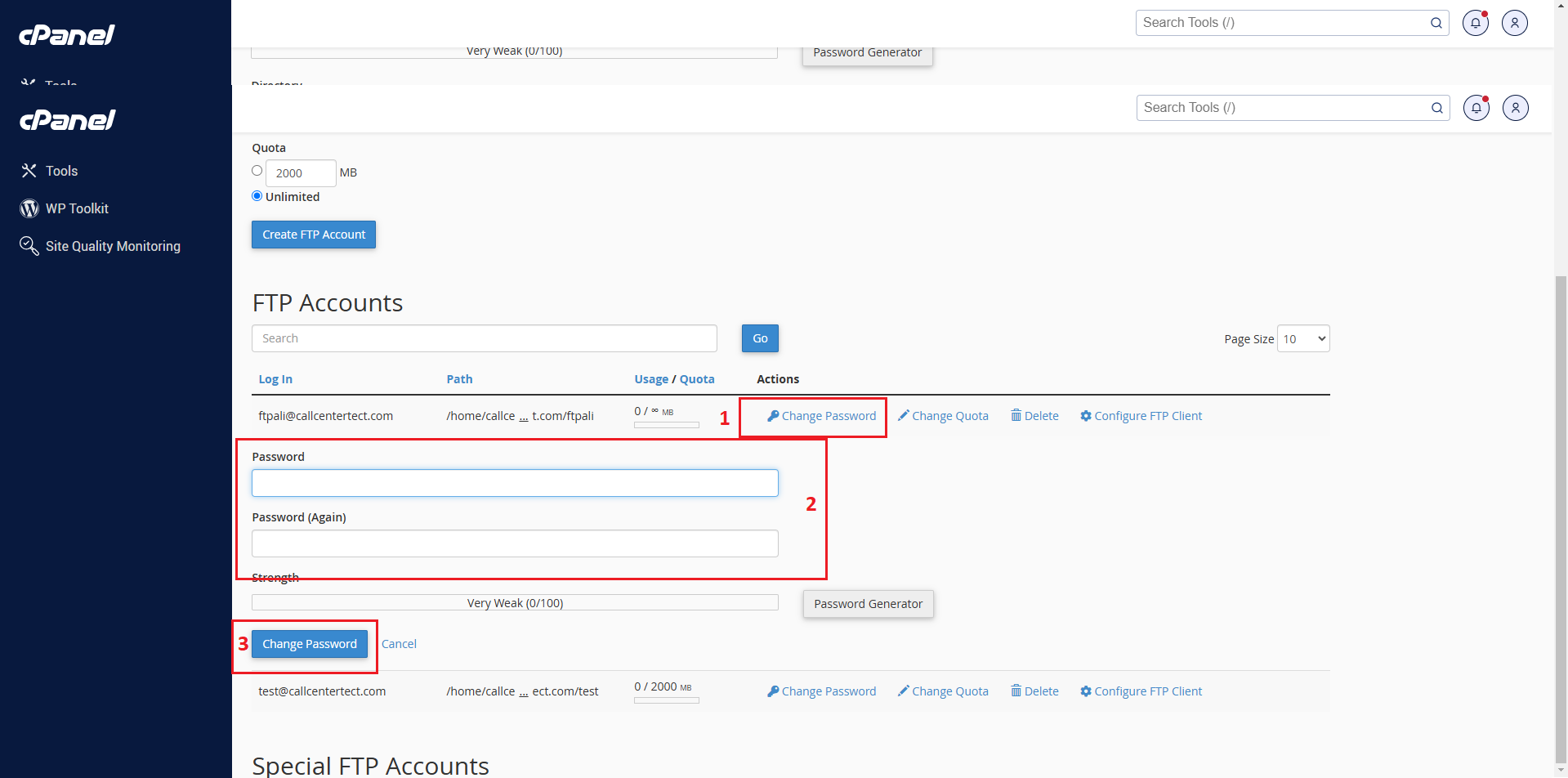The width and height of the screenshot is (1568, 778).
Task: Click the password strength meter bar
Action: click(x=515, y=603)
